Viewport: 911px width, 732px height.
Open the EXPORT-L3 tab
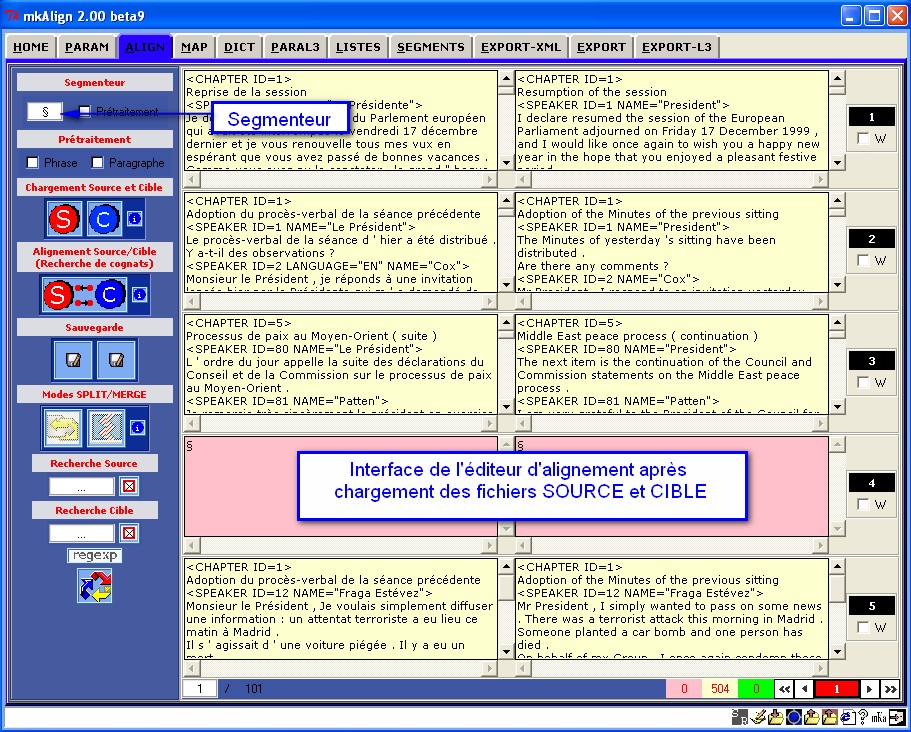click(x=677, y=47)
